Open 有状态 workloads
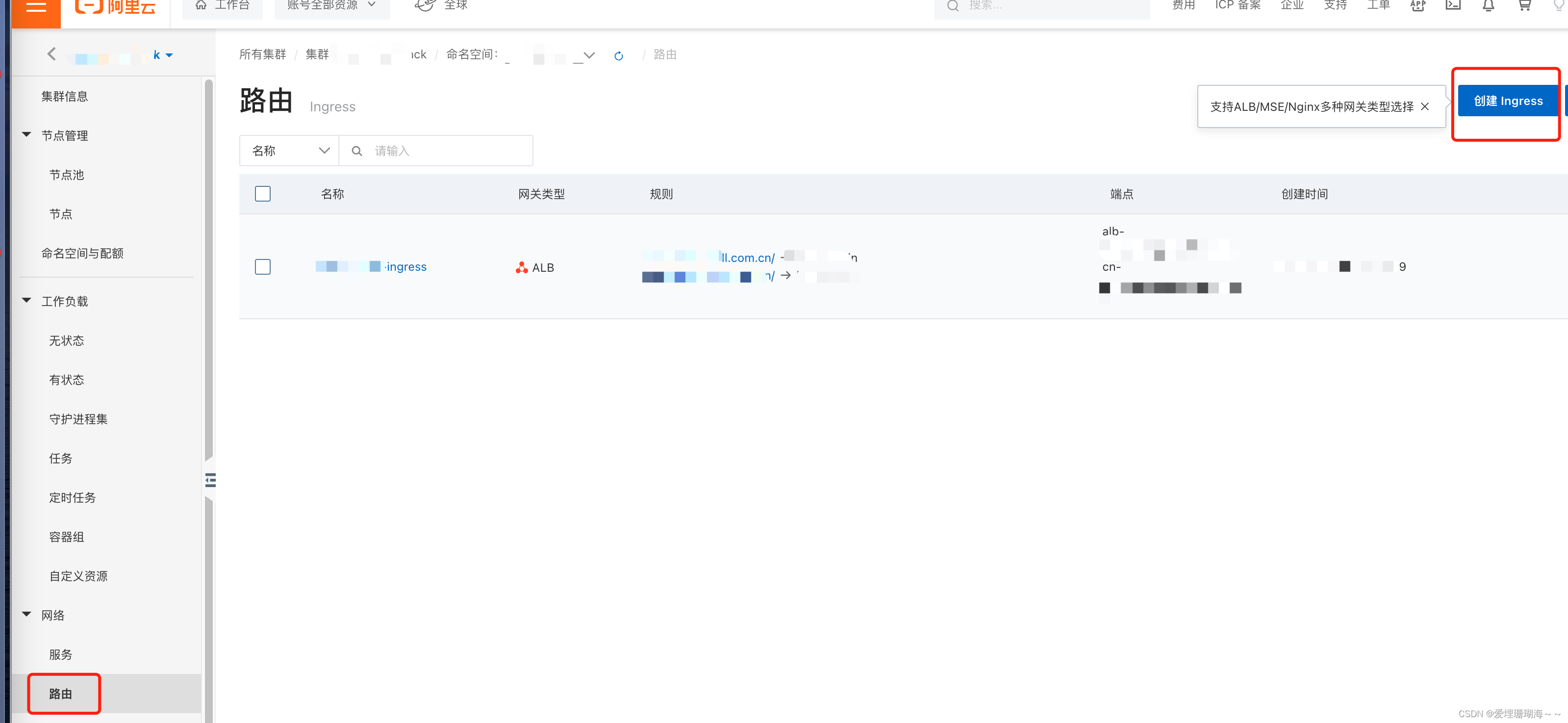The width and height of the screenshot is (1568, 723). point(66,380)
